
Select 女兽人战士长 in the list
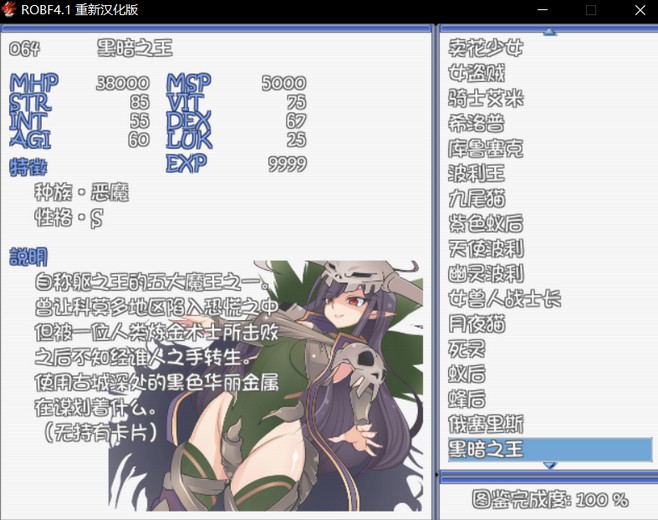point(504,298)
